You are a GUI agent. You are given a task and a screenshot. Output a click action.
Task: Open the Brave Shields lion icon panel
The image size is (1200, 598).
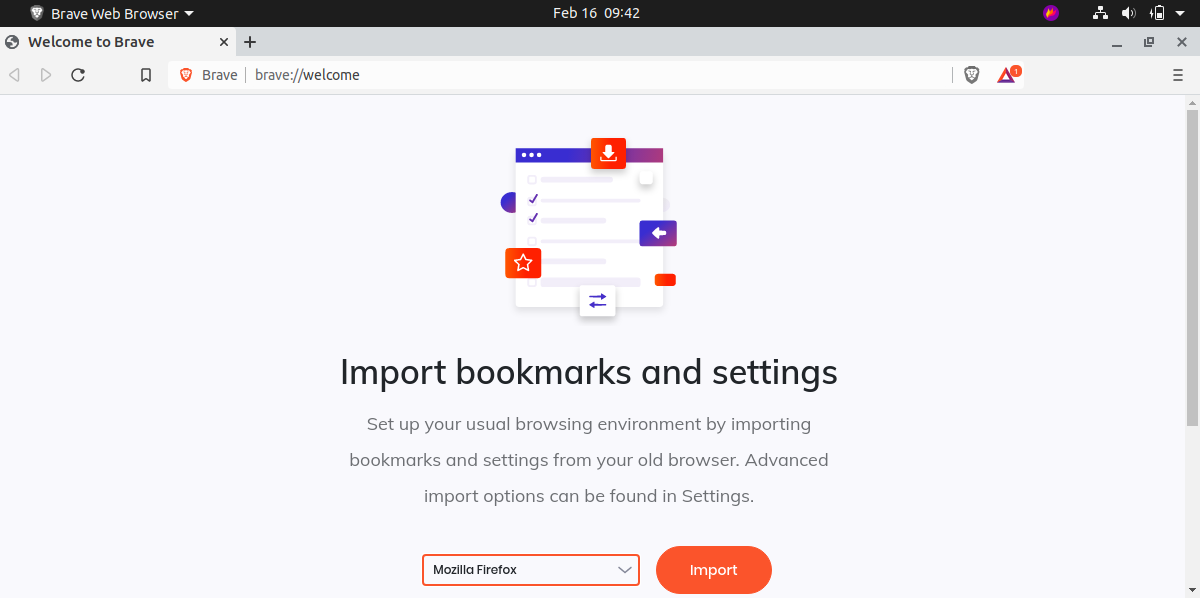coord(972,75)
